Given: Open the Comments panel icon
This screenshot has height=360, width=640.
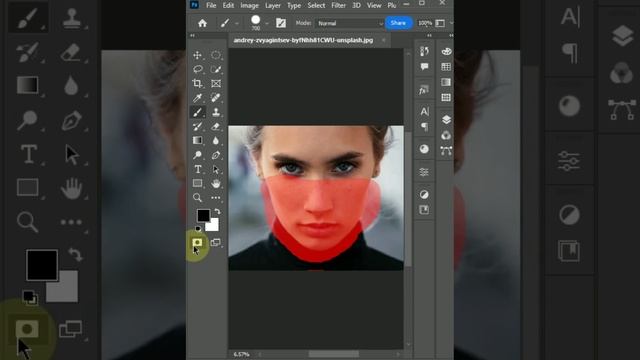Looking at the screenshot, I should (x=424, y=67).
